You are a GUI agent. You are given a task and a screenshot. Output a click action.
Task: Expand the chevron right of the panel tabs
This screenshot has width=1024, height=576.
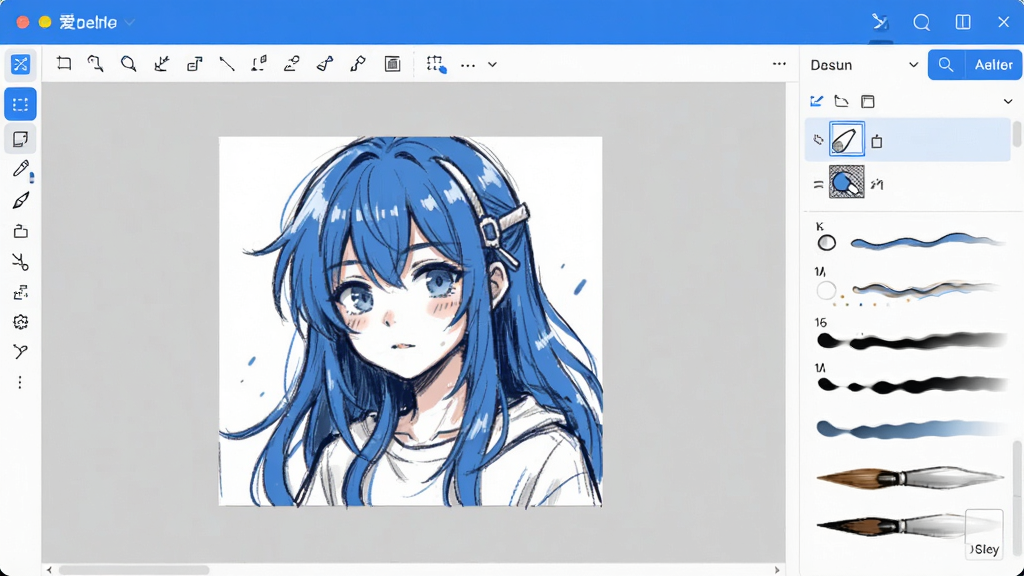1008,101
